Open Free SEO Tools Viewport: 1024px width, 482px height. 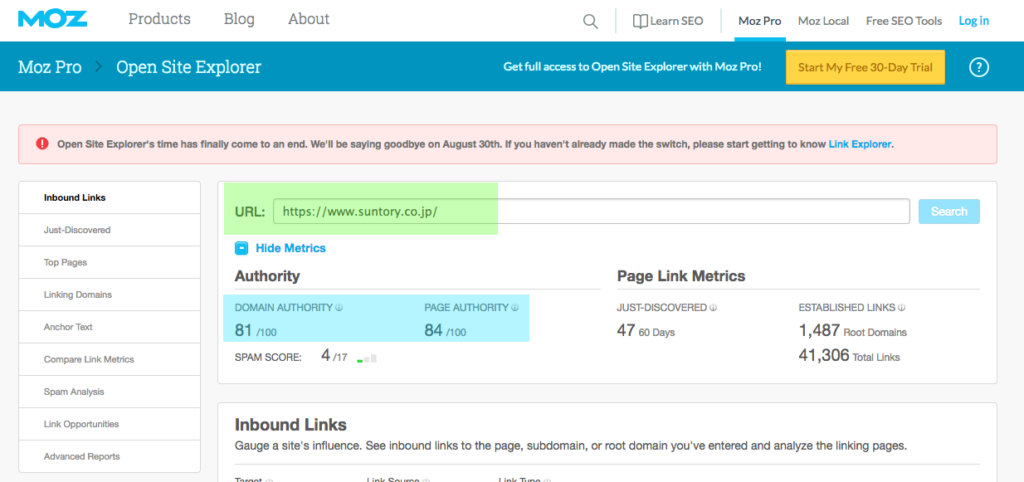[904, 21]
